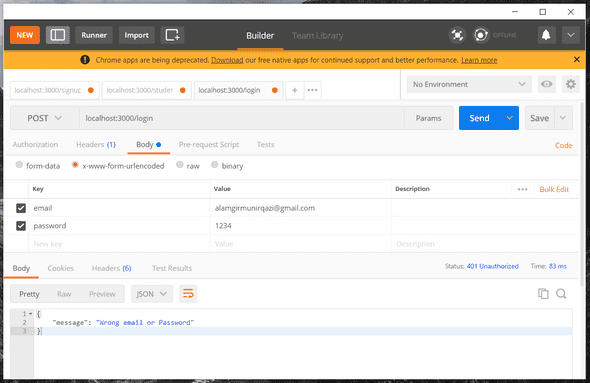590x383 pixels.
Task: Toggle the sidebar panel icon
Action: [58, 35]
